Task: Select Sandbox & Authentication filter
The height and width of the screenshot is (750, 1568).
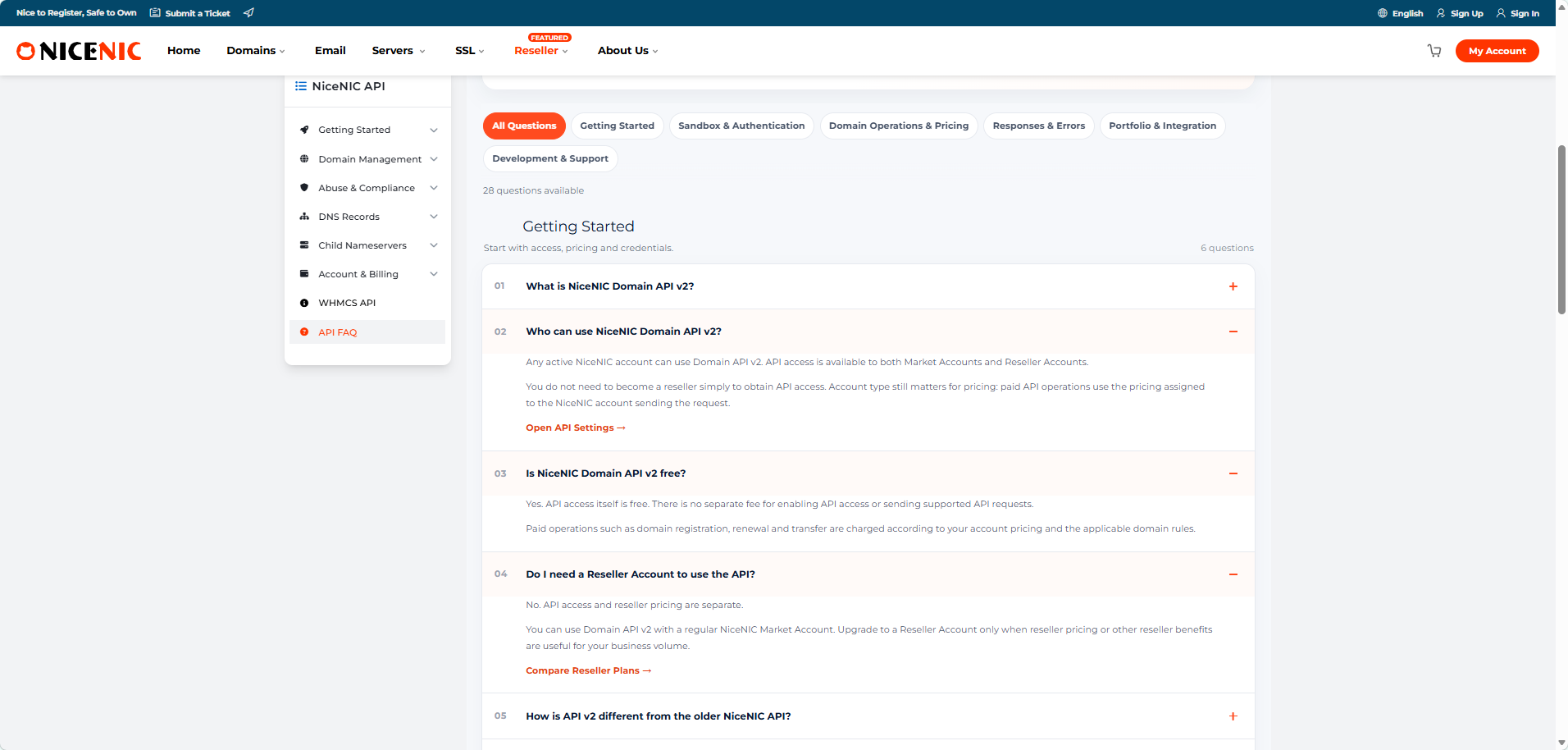Action: pyautogui.click(x=741, y=126)
